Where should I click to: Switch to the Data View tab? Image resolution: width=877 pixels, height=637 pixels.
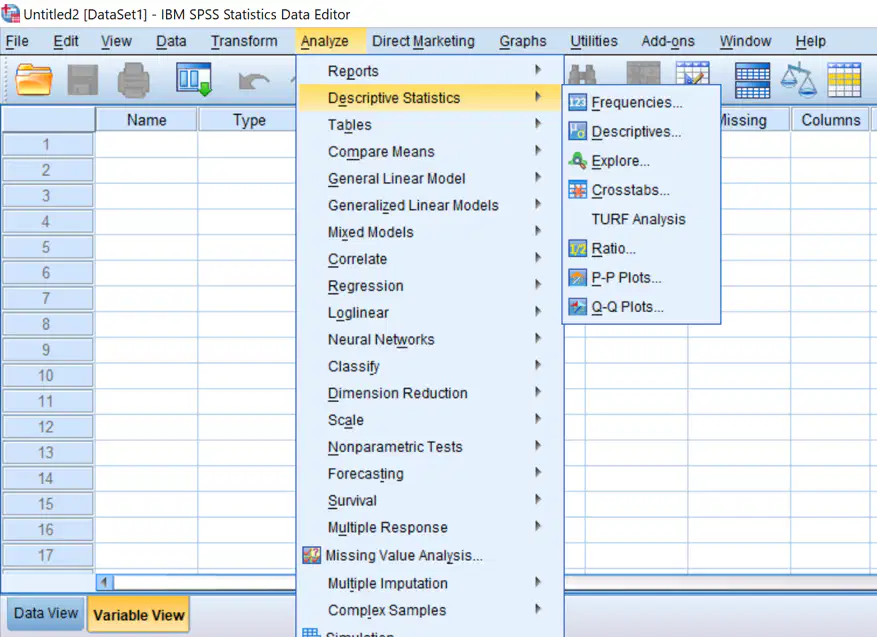[x=46, y=613]
